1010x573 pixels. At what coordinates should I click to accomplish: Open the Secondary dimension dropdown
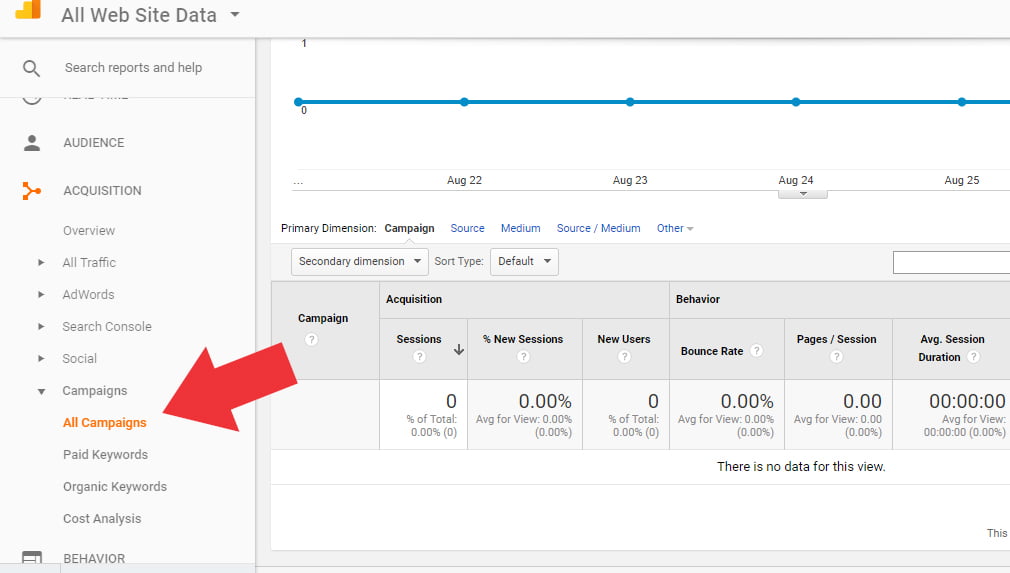point(359,262)
